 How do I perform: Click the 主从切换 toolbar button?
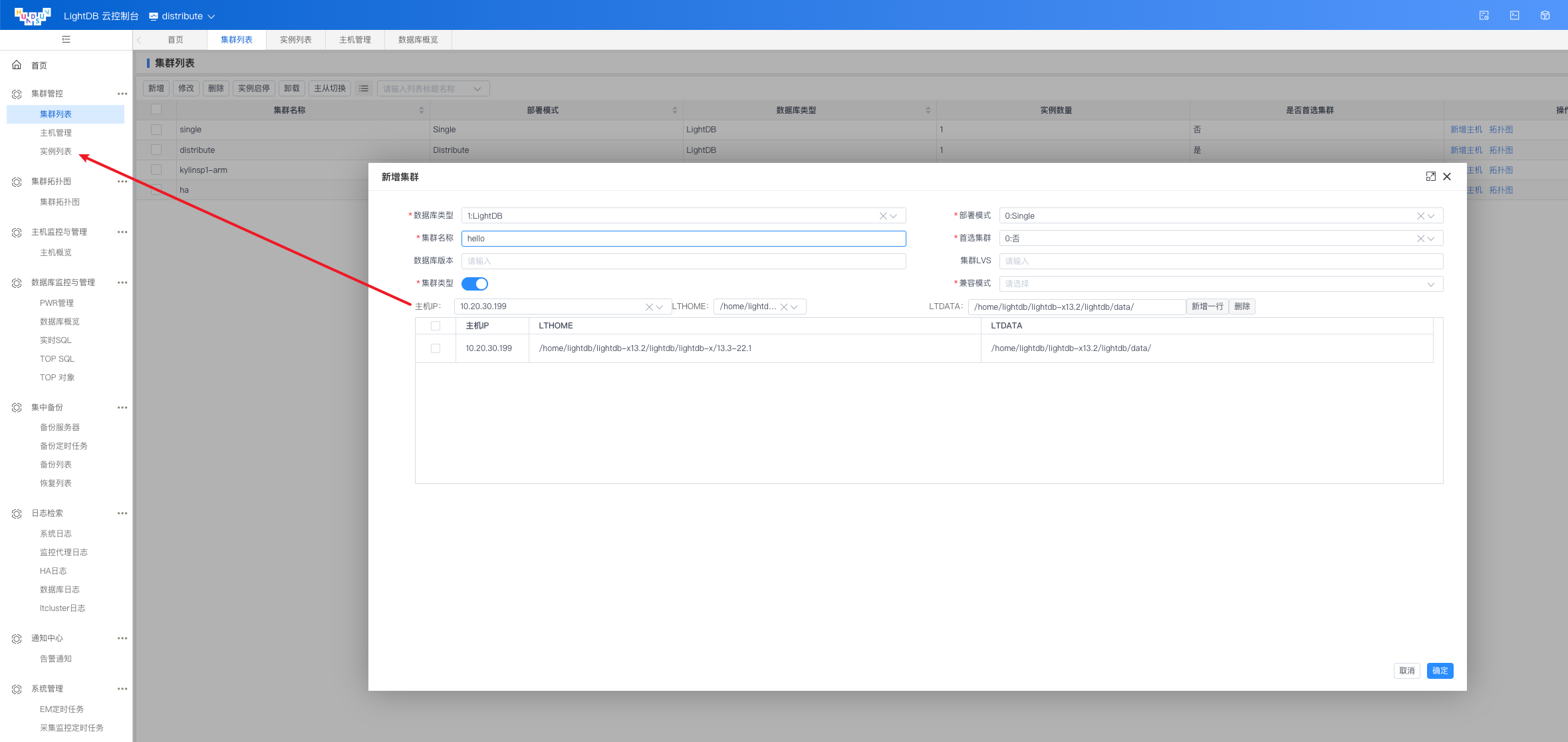tap(330, 88)
